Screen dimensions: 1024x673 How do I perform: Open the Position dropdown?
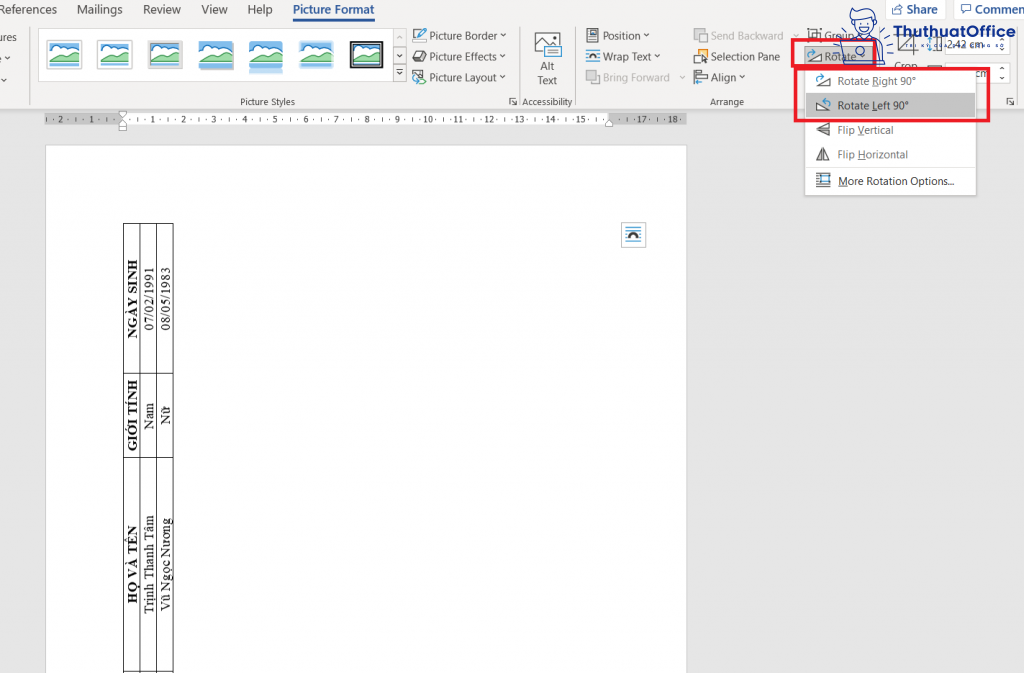pos(618,35)
